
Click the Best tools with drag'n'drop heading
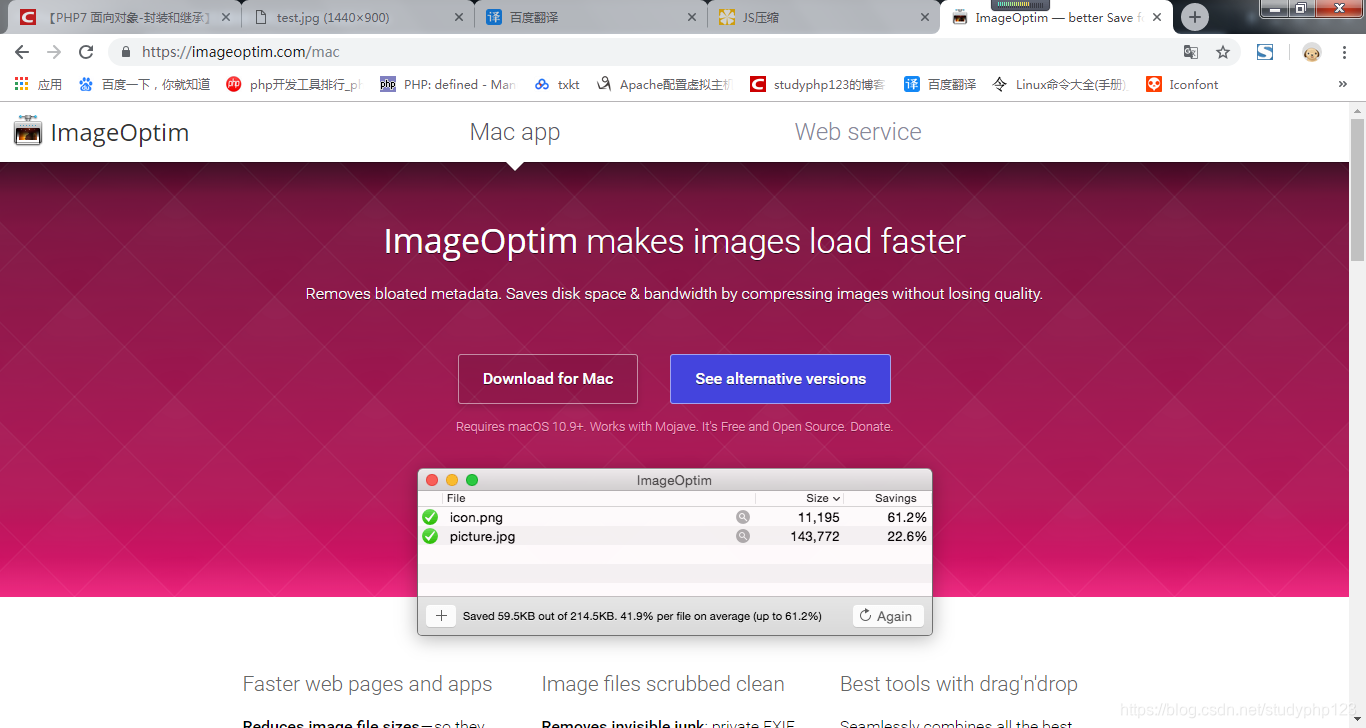[x=959, y=684]
